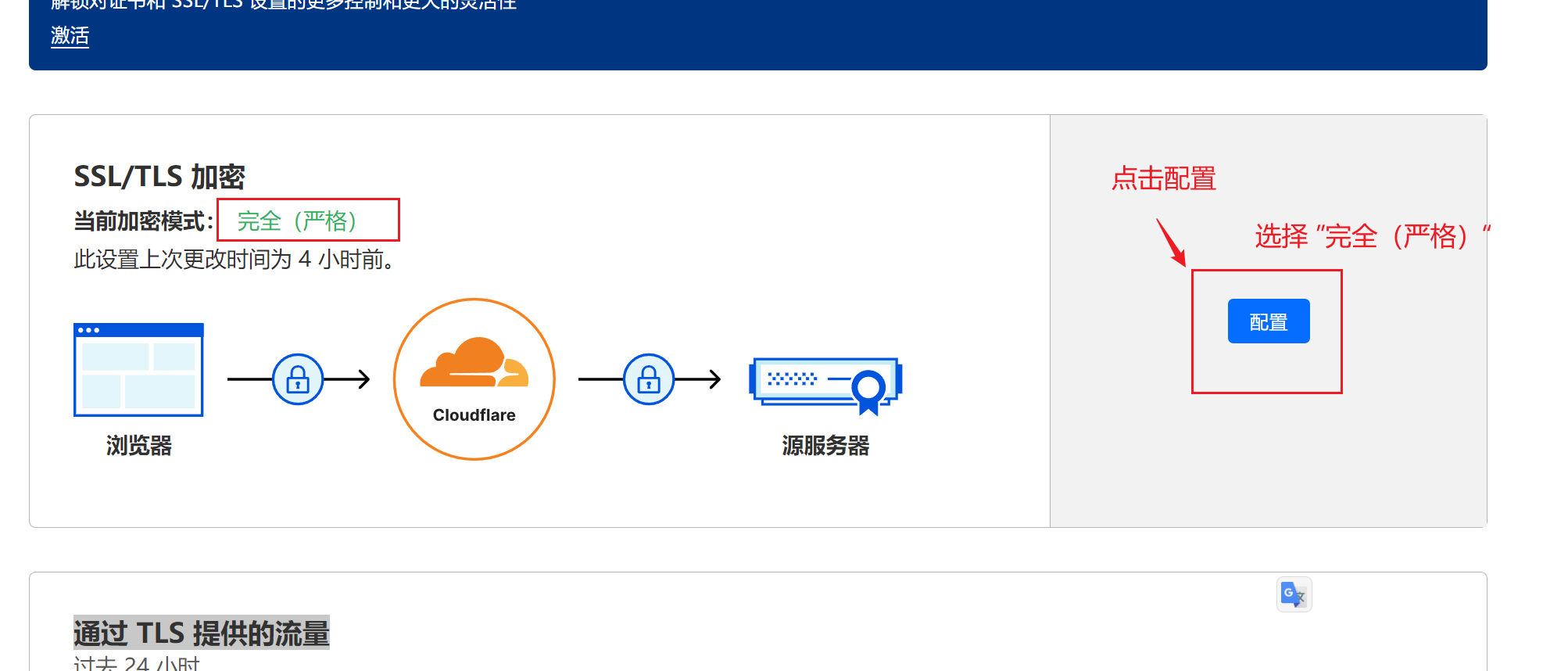Click the Cloudflare text inside the circle
The width and height of the screenshot is (1568, 671).
point(474,415)
